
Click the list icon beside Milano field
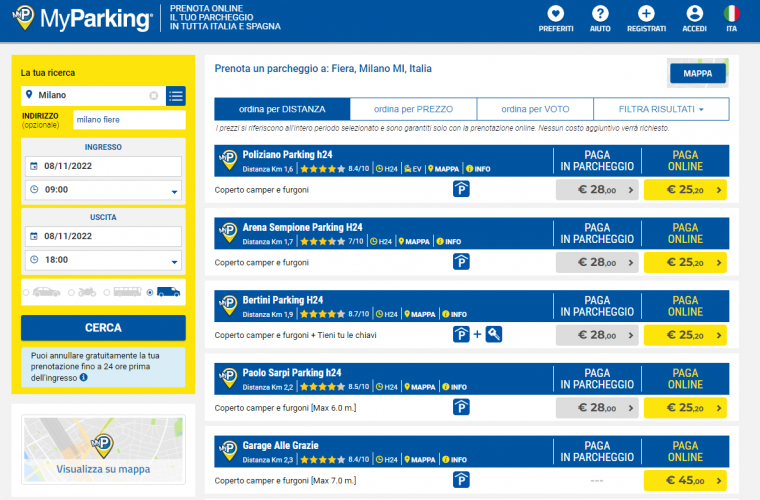(x=176, y=96)
